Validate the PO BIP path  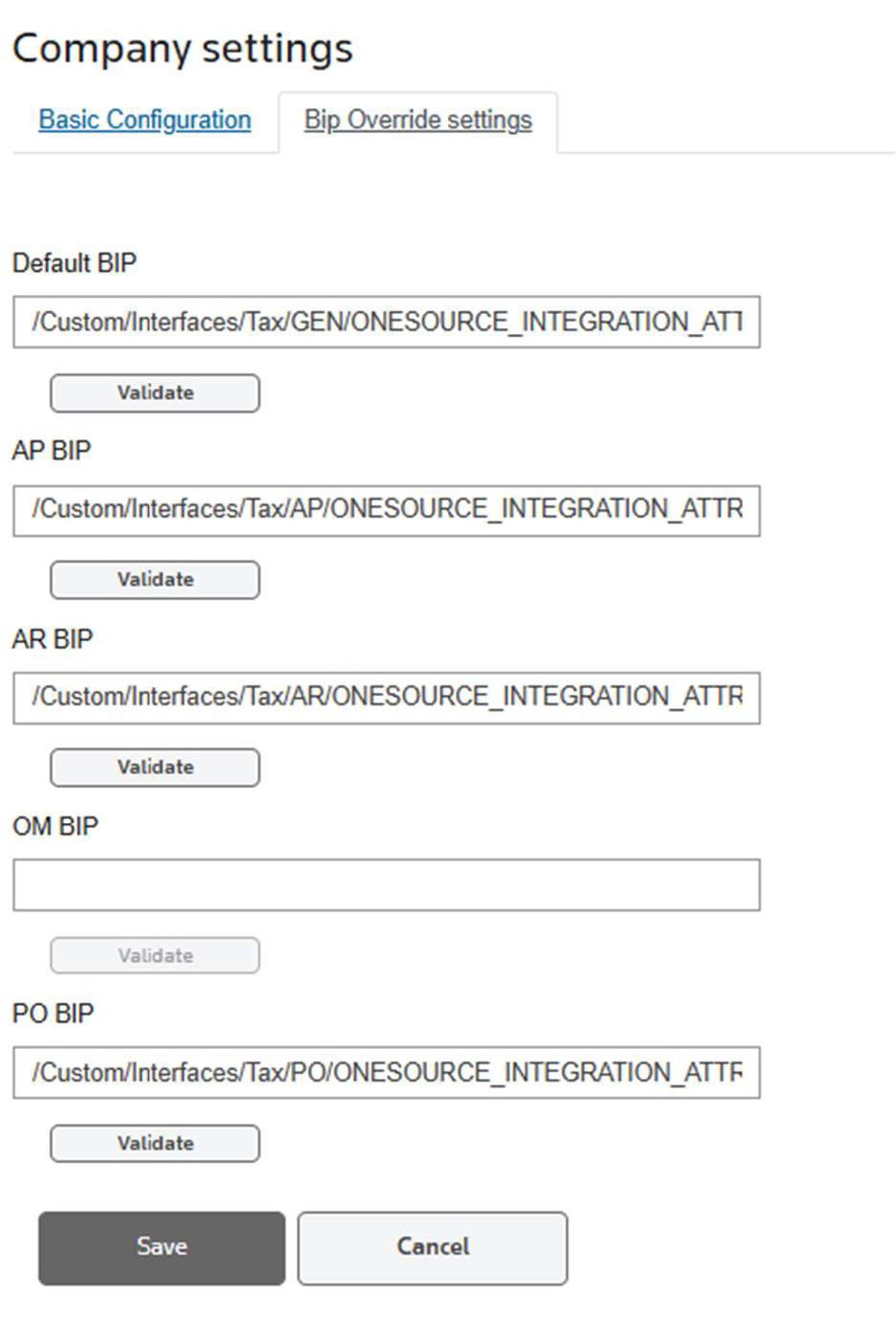coord(155,1143)
